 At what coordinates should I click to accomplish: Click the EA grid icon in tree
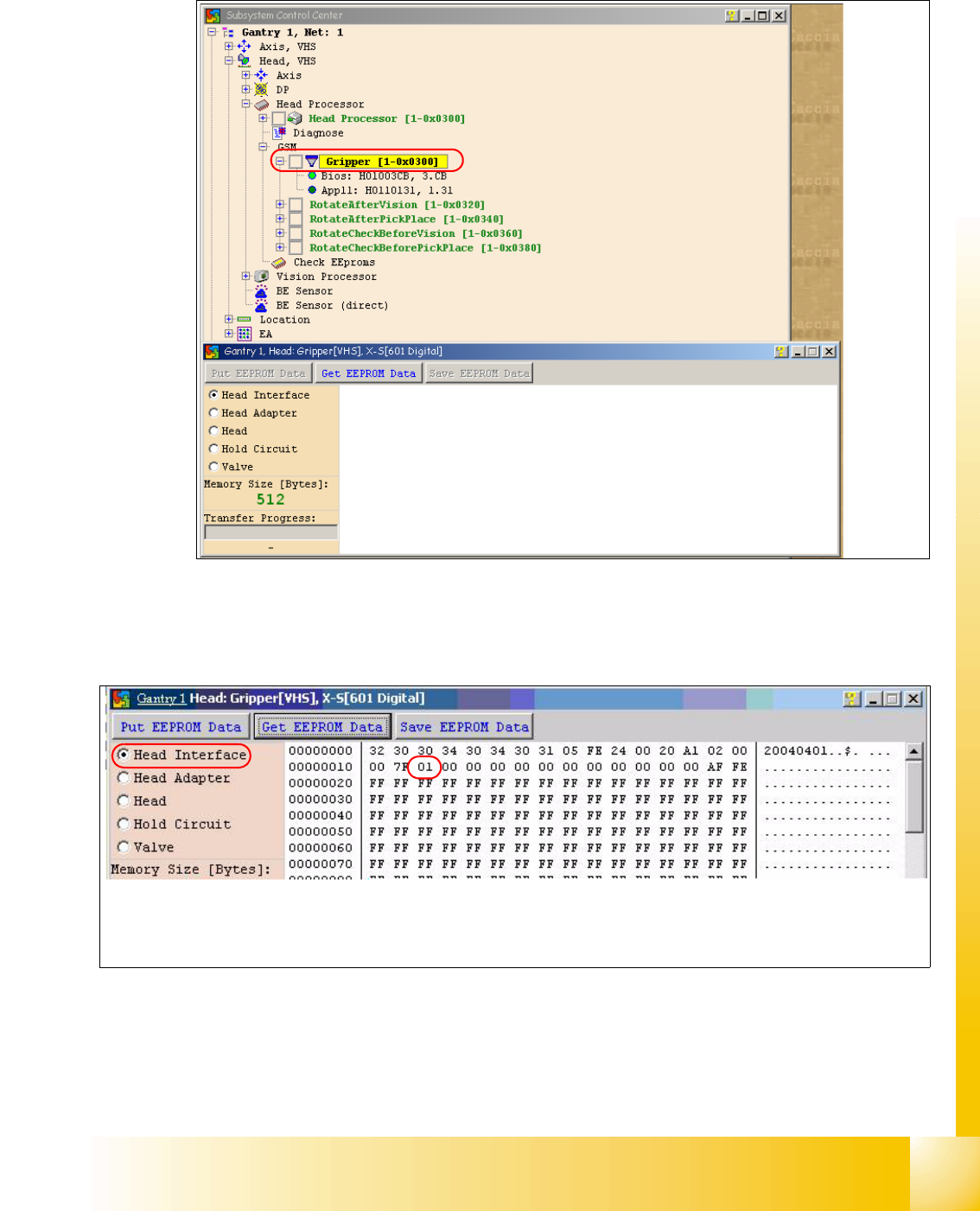click(x=245, y=334)
